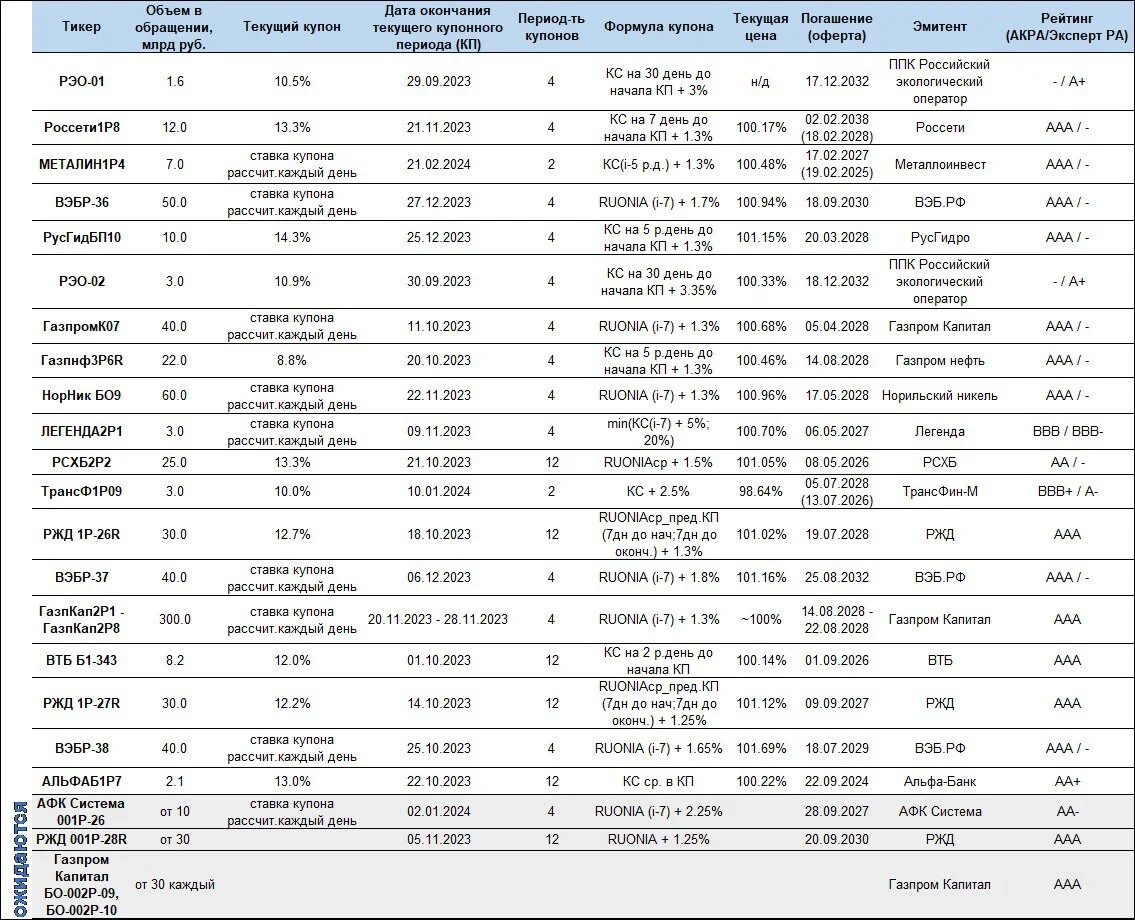Click the 'АФК Система 001Р-26' ticker cell
The width and height of the screenshot is (1135, 920).
coord(81,812)
